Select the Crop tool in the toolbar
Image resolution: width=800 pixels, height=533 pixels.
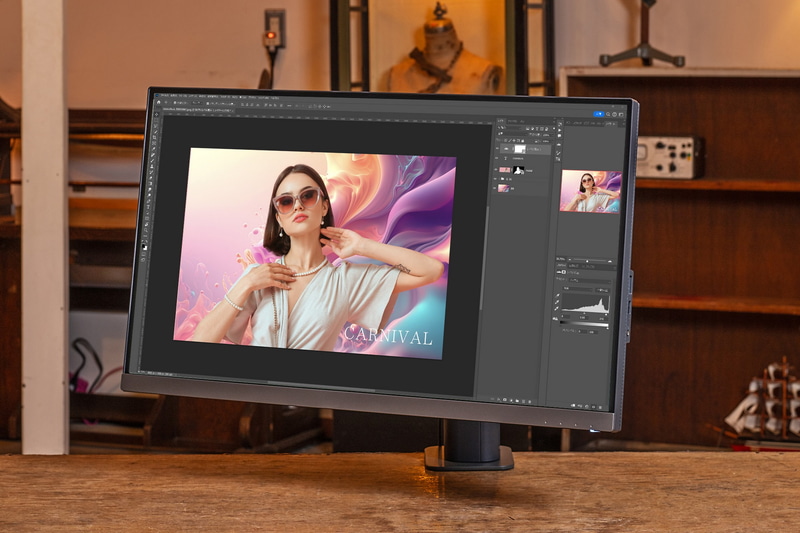click(x=154, y=138)
